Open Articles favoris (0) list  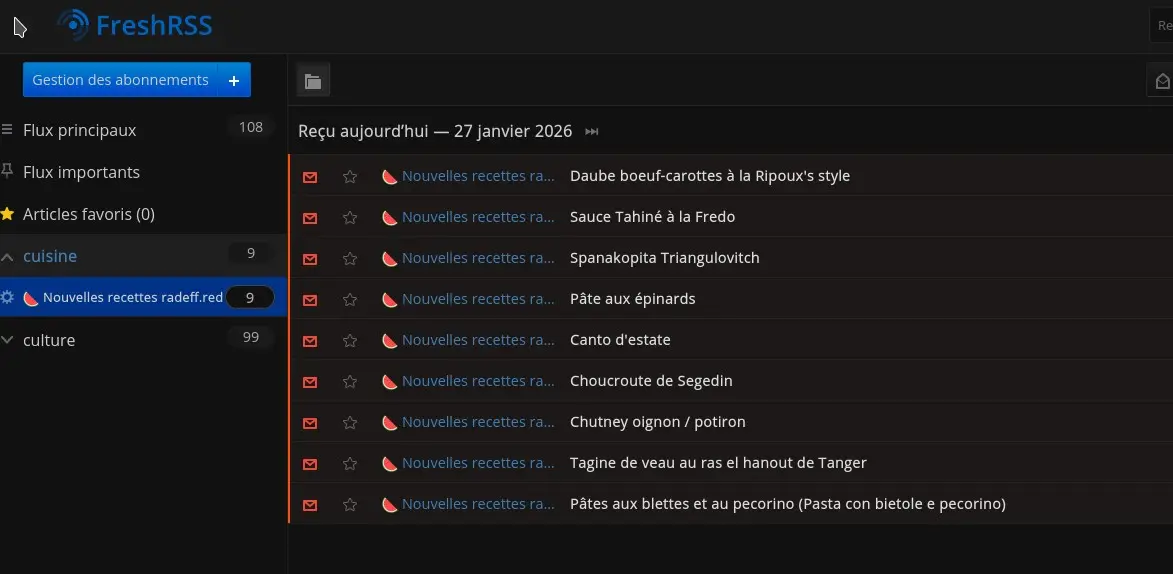[89, 214]
